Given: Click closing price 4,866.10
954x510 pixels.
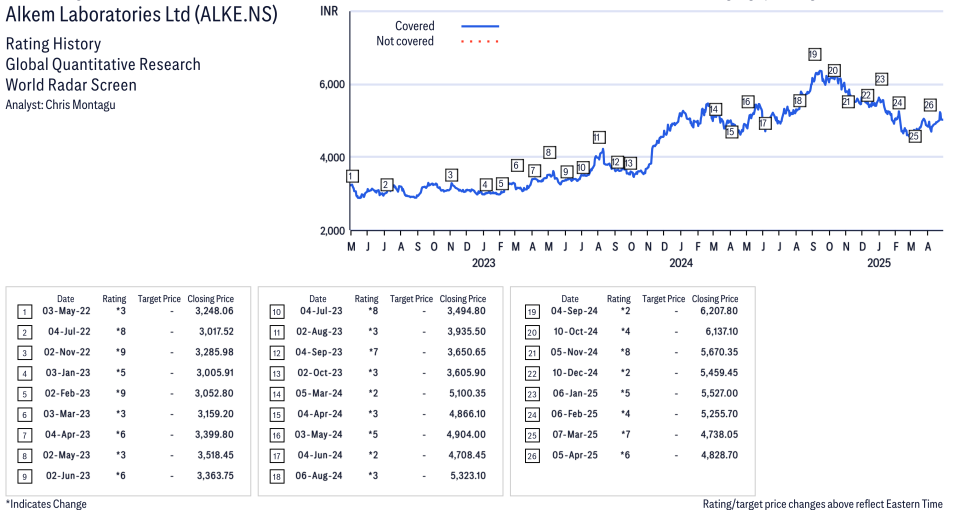Looking at the screenshot, I should point(467,414).
